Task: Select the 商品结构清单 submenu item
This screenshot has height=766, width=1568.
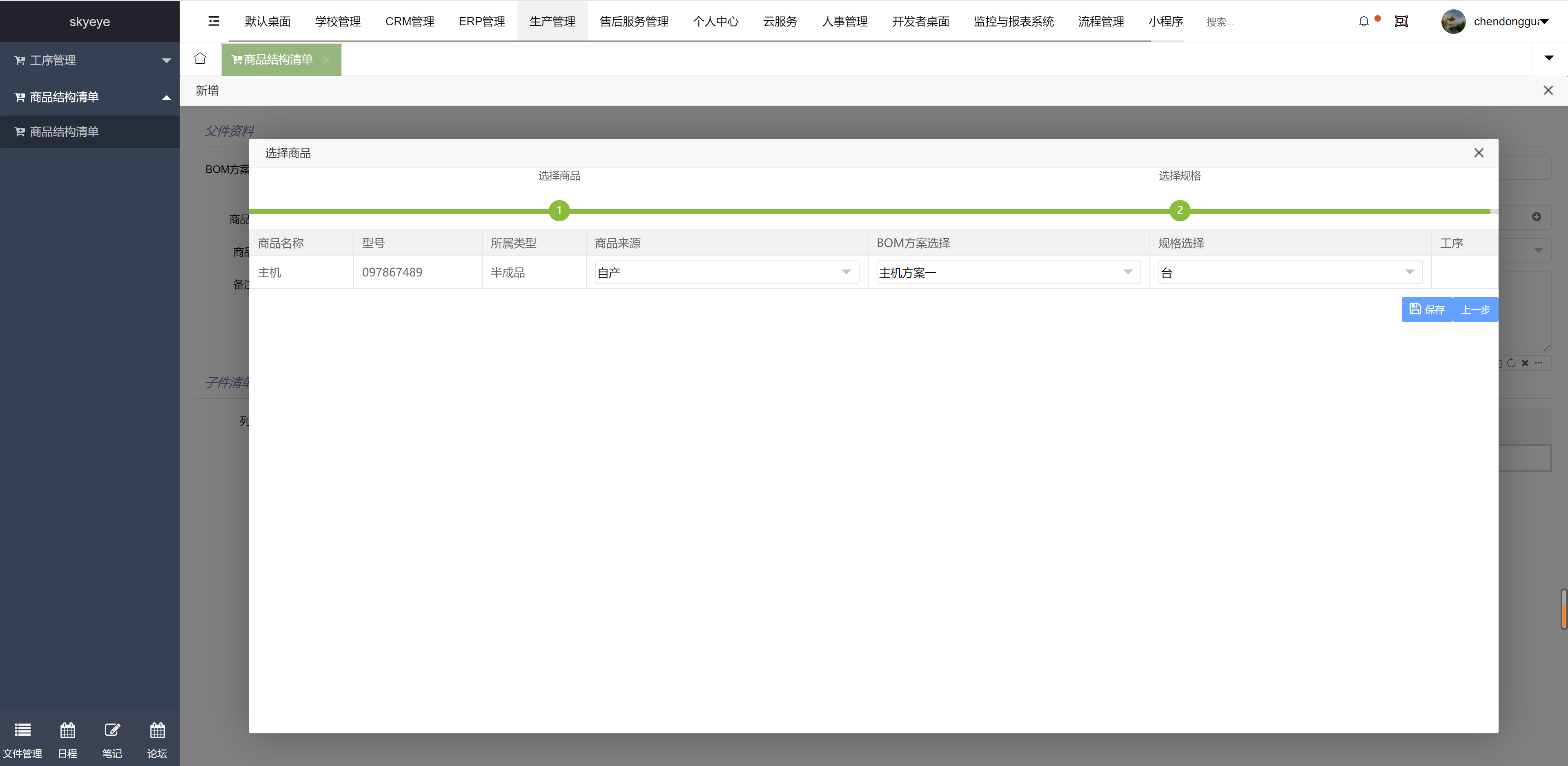Action: coord(89,131)
